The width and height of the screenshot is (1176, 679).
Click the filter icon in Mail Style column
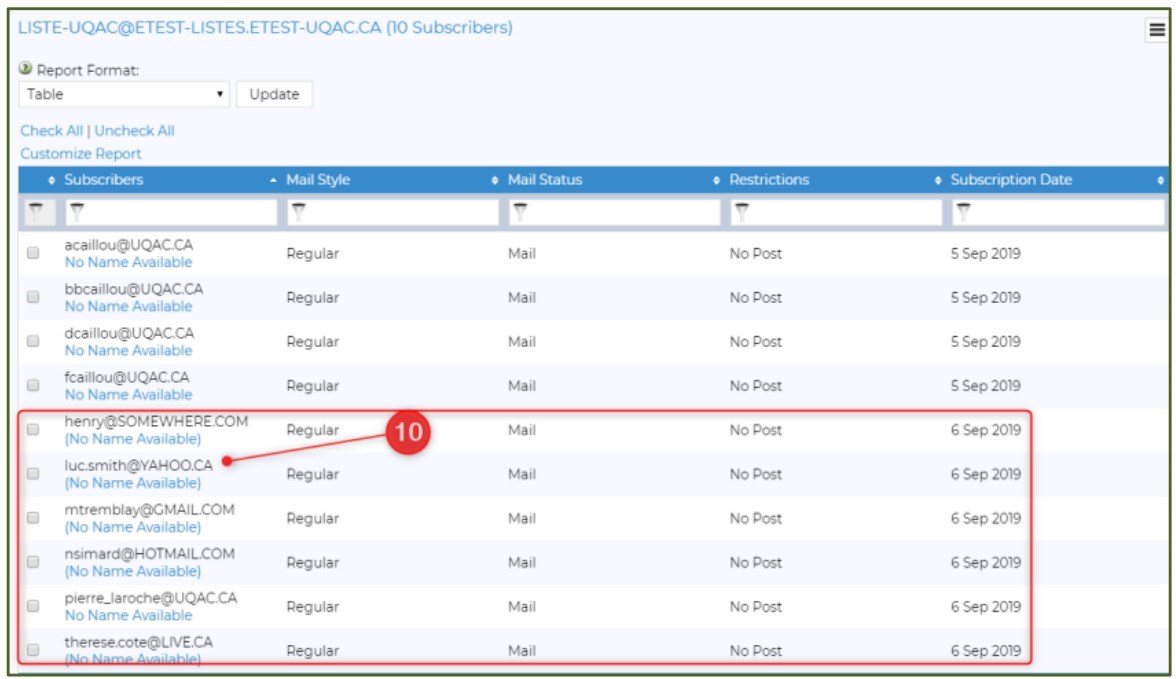[299, 212]
